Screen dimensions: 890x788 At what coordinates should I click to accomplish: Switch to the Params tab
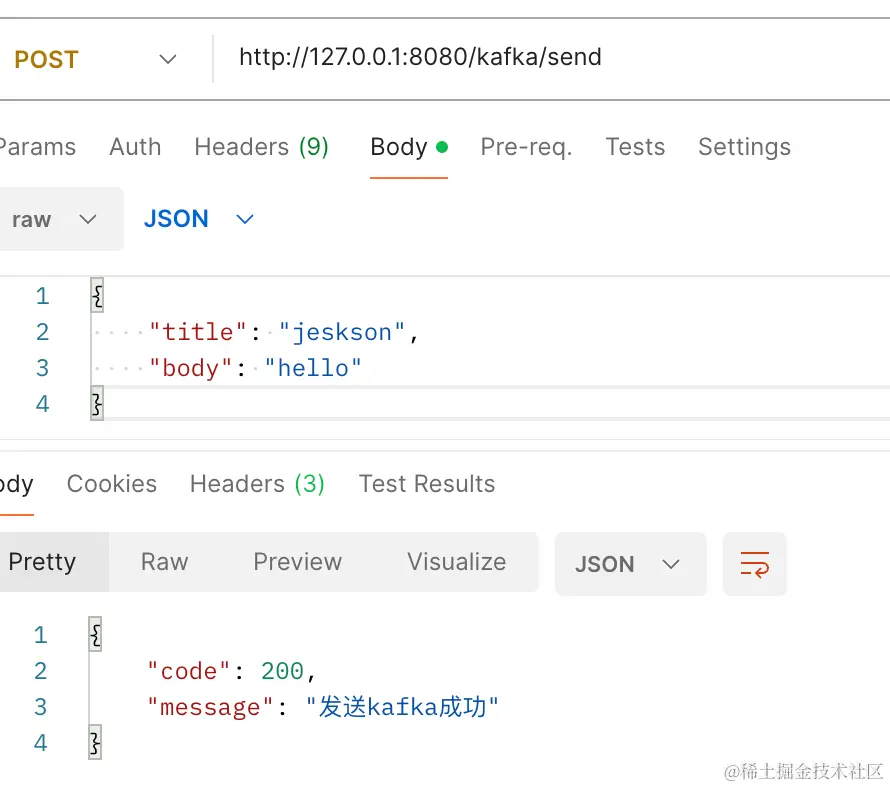pyautogui.click(x=37, y=147)
